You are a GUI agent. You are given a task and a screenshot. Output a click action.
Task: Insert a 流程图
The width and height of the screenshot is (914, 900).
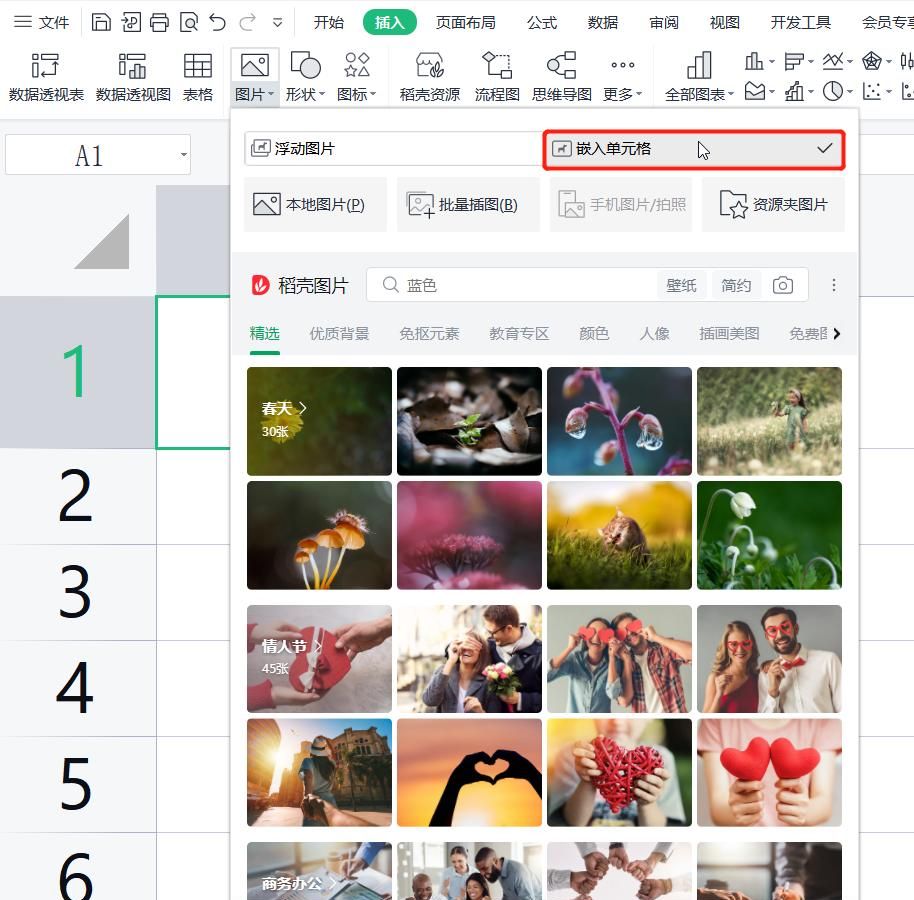point(497,77)
